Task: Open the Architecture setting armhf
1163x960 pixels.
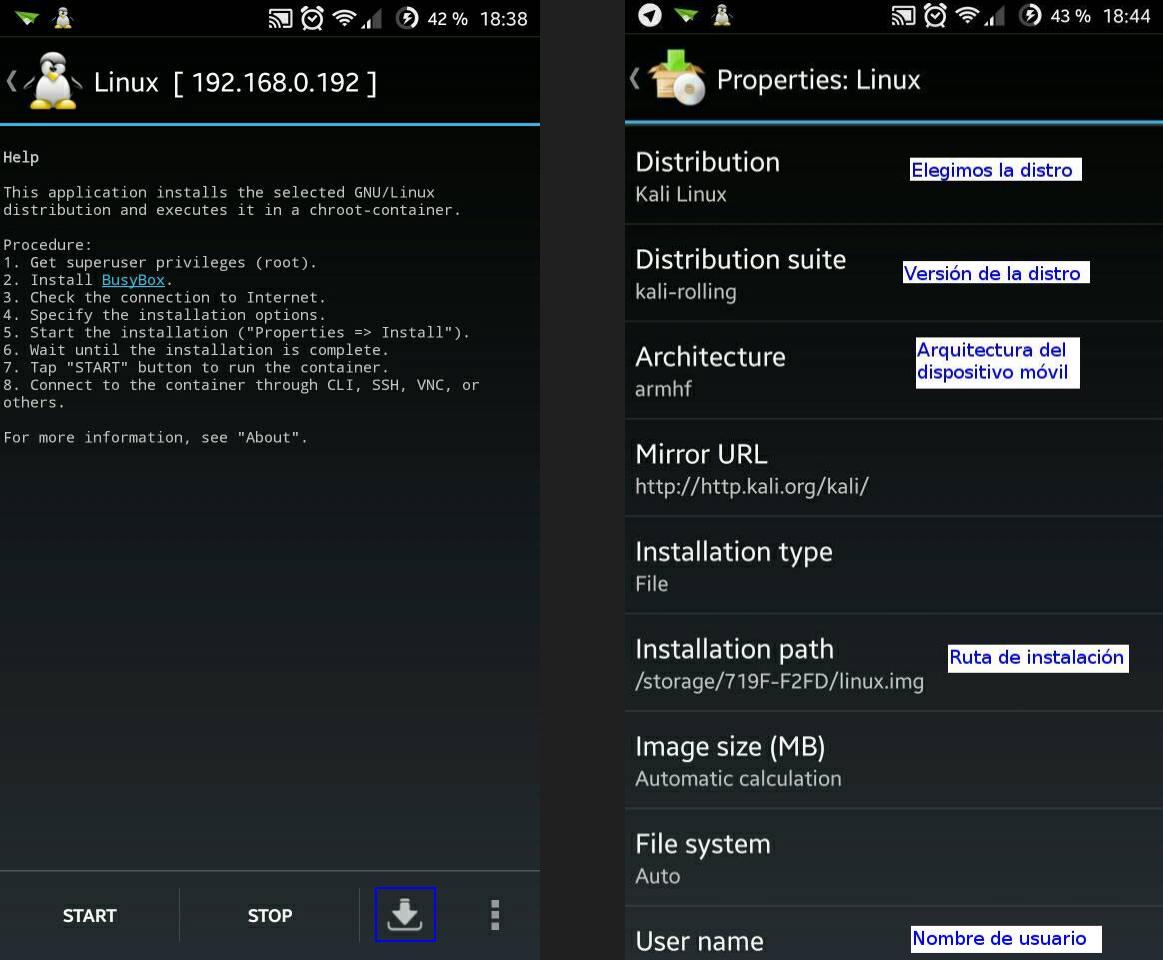Action: 894,371
